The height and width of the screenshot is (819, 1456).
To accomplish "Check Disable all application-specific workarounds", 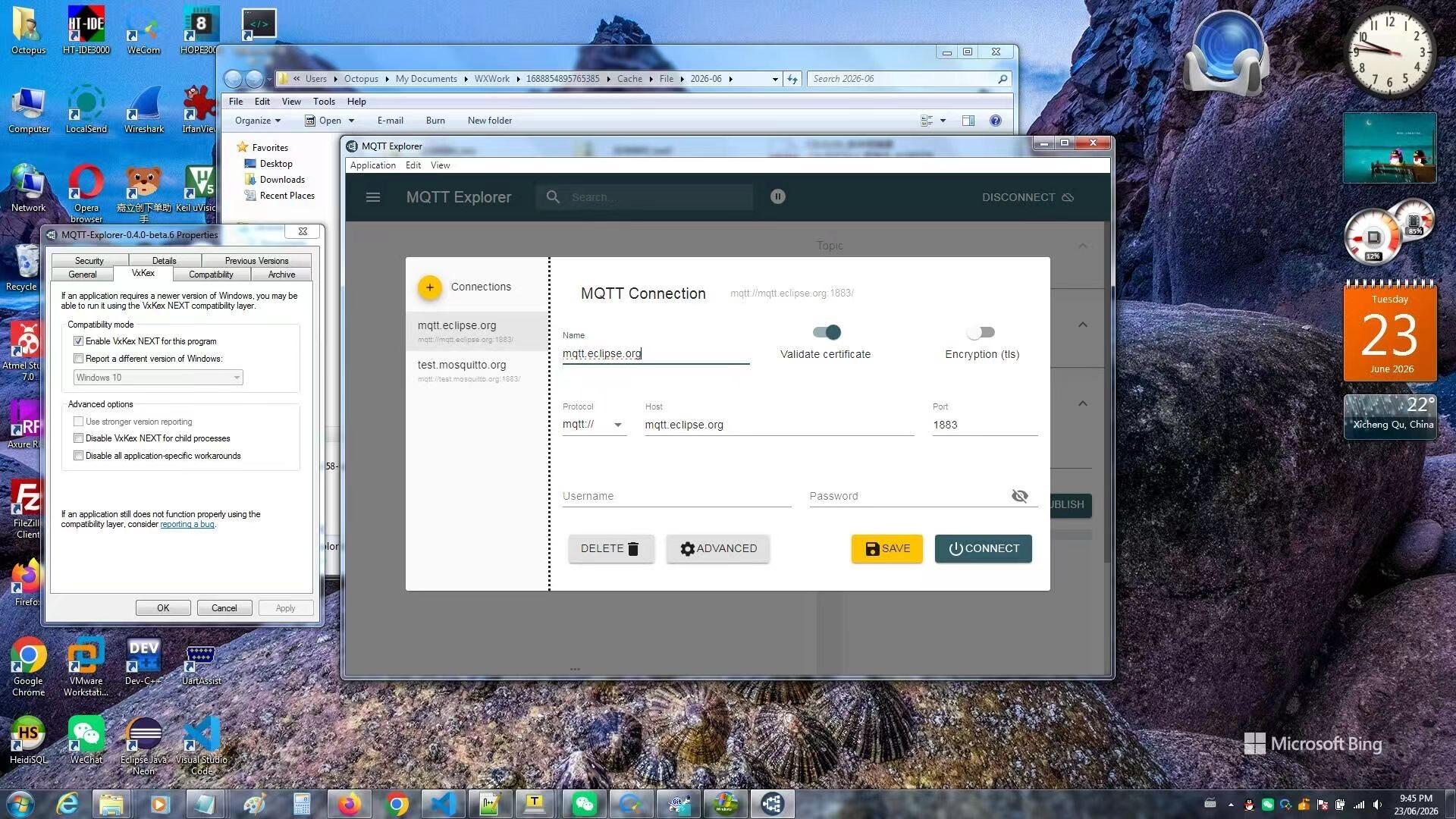I will [x=78, y=456].
